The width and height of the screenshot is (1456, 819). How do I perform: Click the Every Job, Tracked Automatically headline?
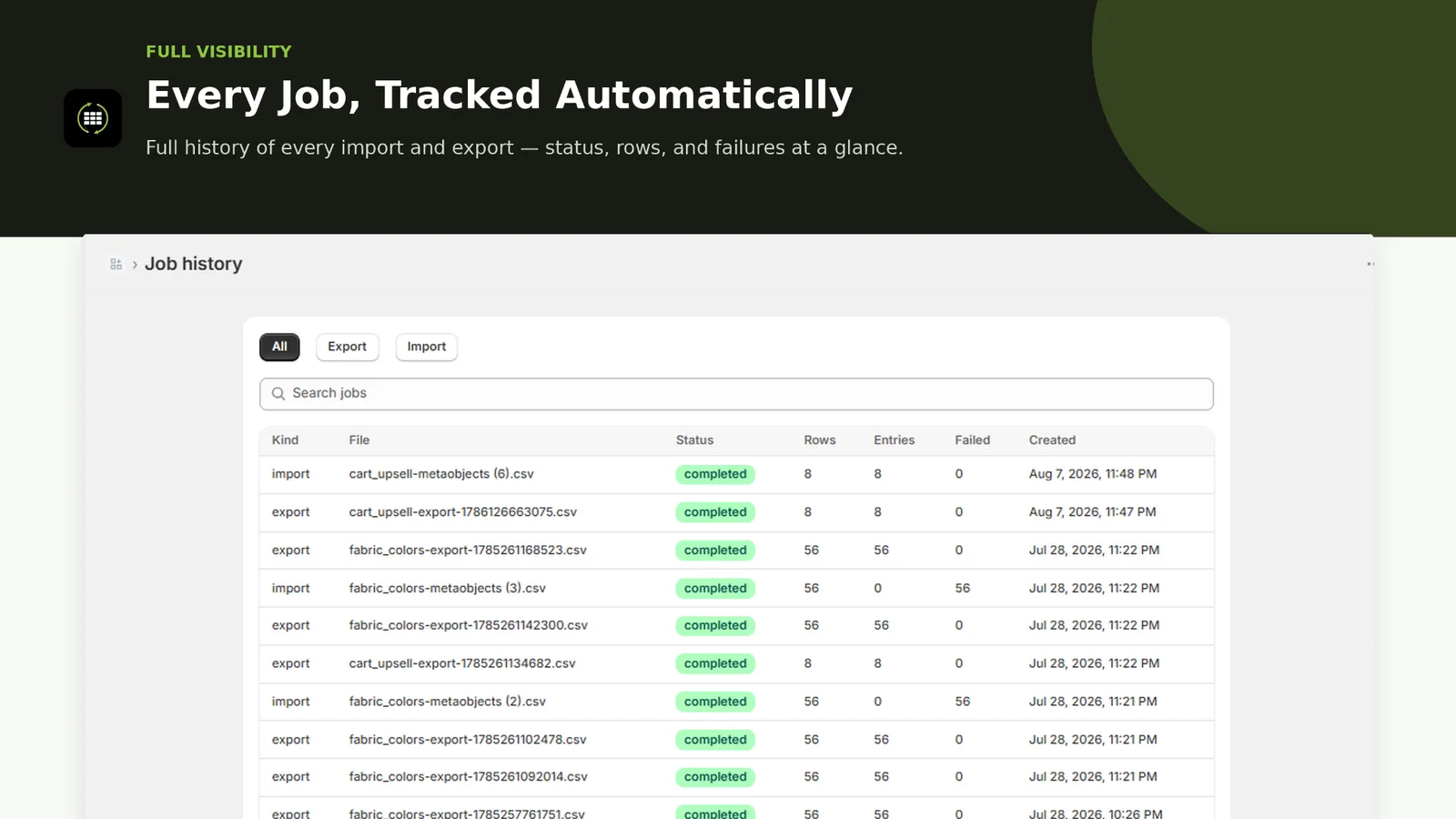pos(500,96)
